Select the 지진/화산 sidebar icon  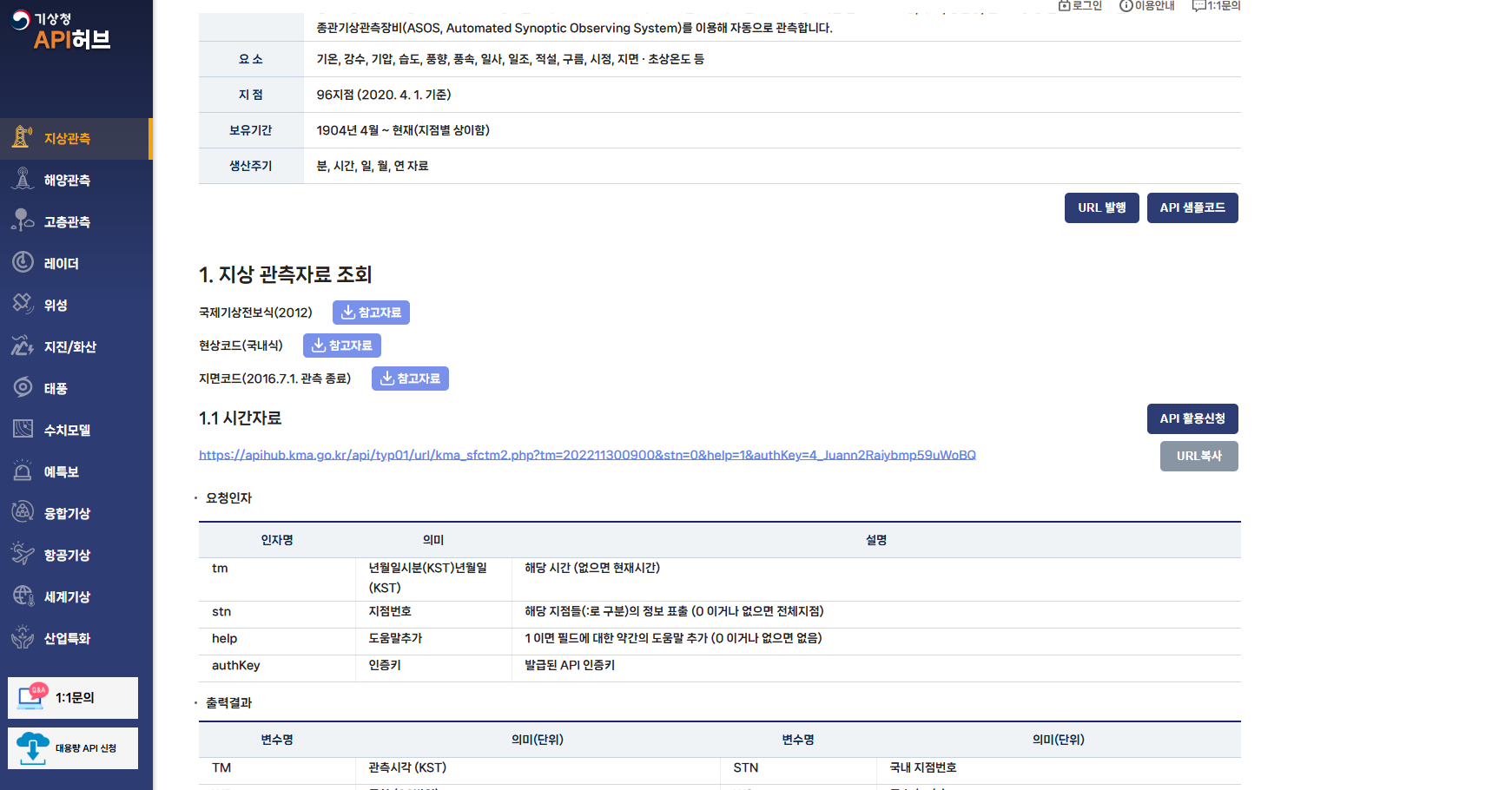pyautogui.click(x=23, y=346)
